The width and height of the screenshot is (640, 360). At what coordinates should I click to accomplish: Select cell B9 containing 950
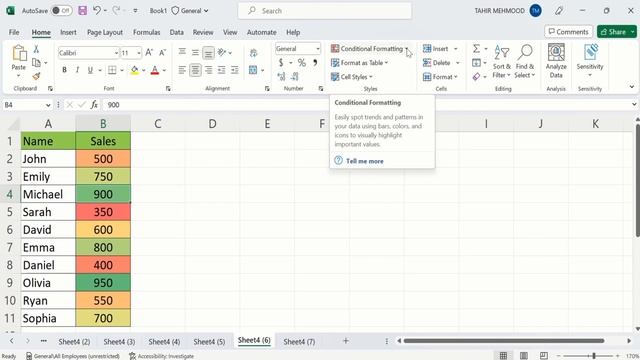pos(103,282)
